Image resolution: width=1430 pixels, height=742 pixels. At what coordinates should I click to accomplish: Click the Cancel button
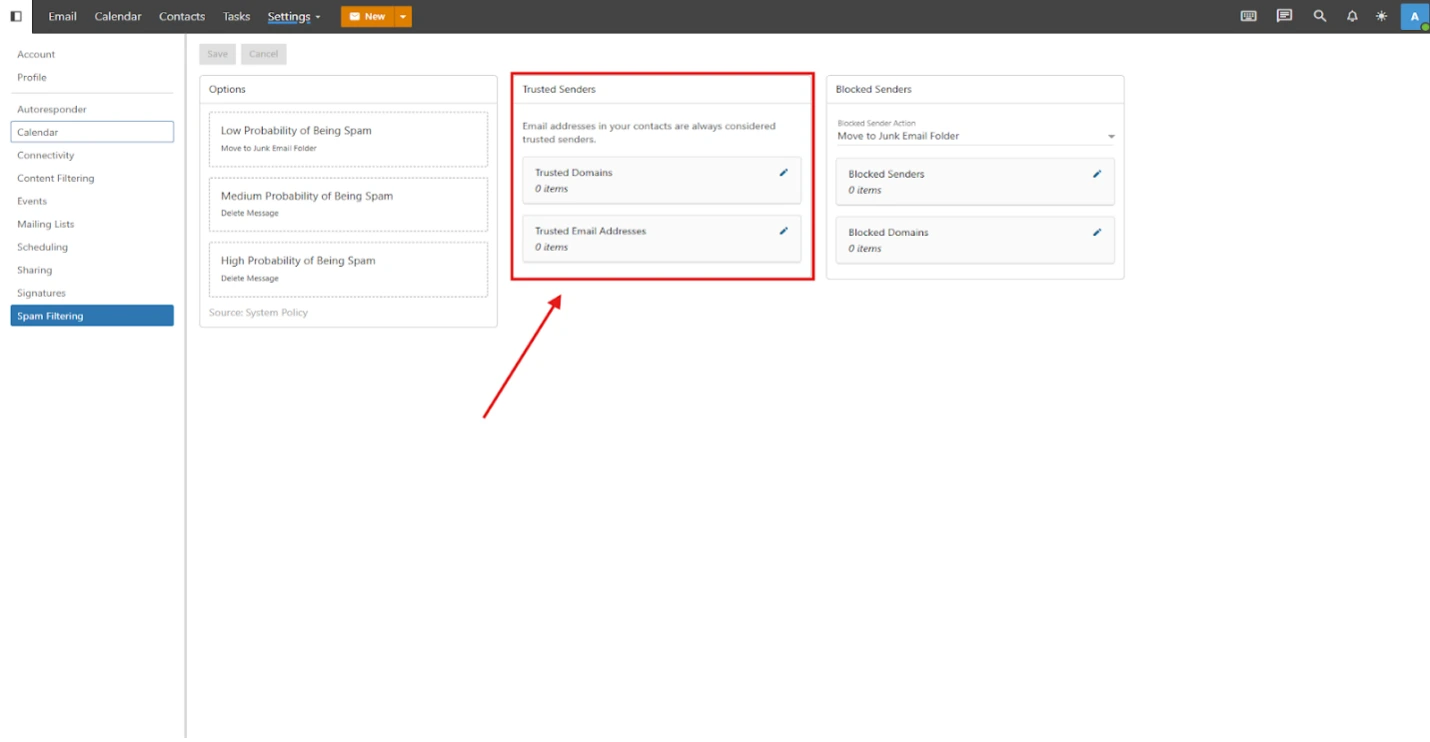click(263, 54)
